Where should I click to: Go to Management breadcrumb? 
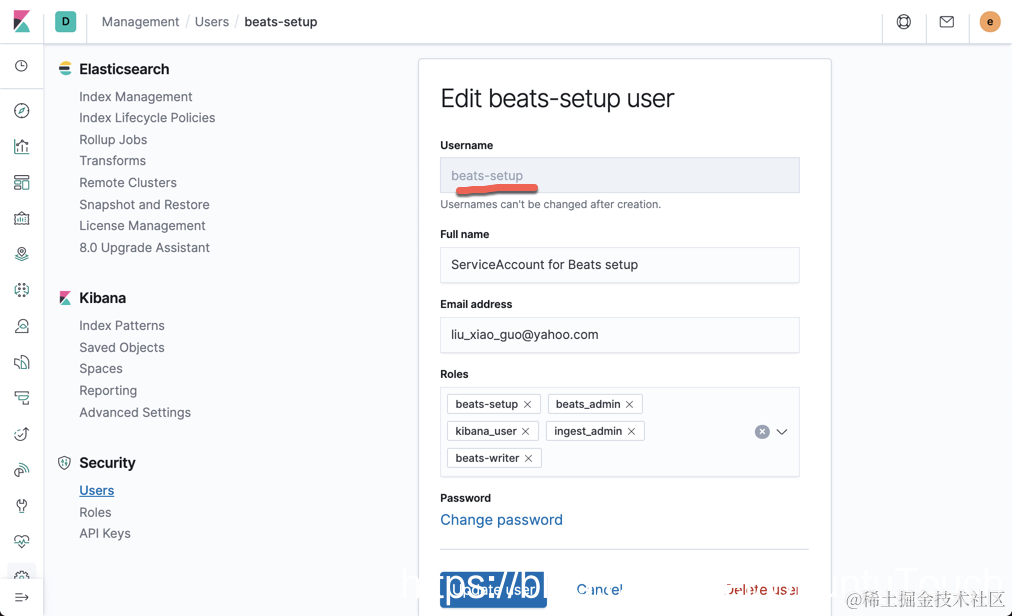coord(140,21)
